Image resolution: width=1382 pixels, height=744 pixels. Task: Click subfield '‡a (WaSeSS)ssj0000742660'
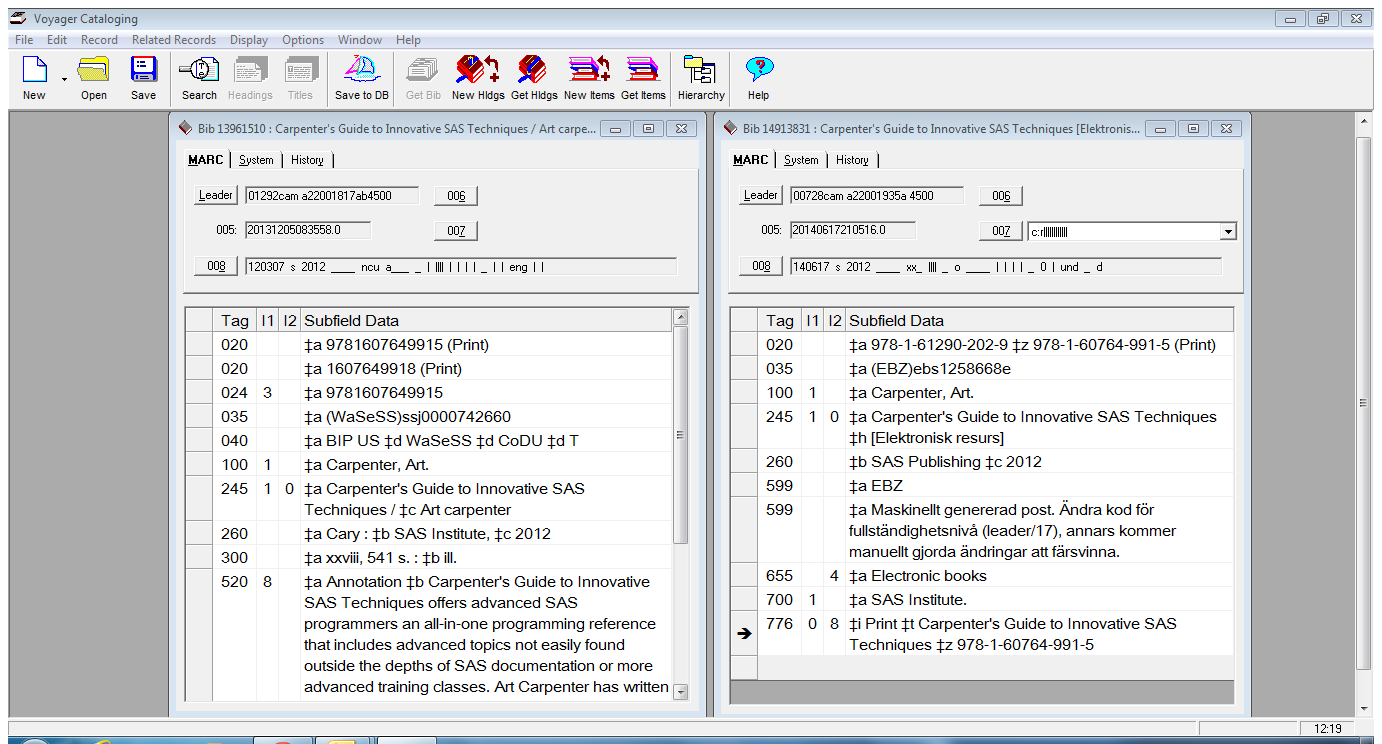[x=408, y=417]
